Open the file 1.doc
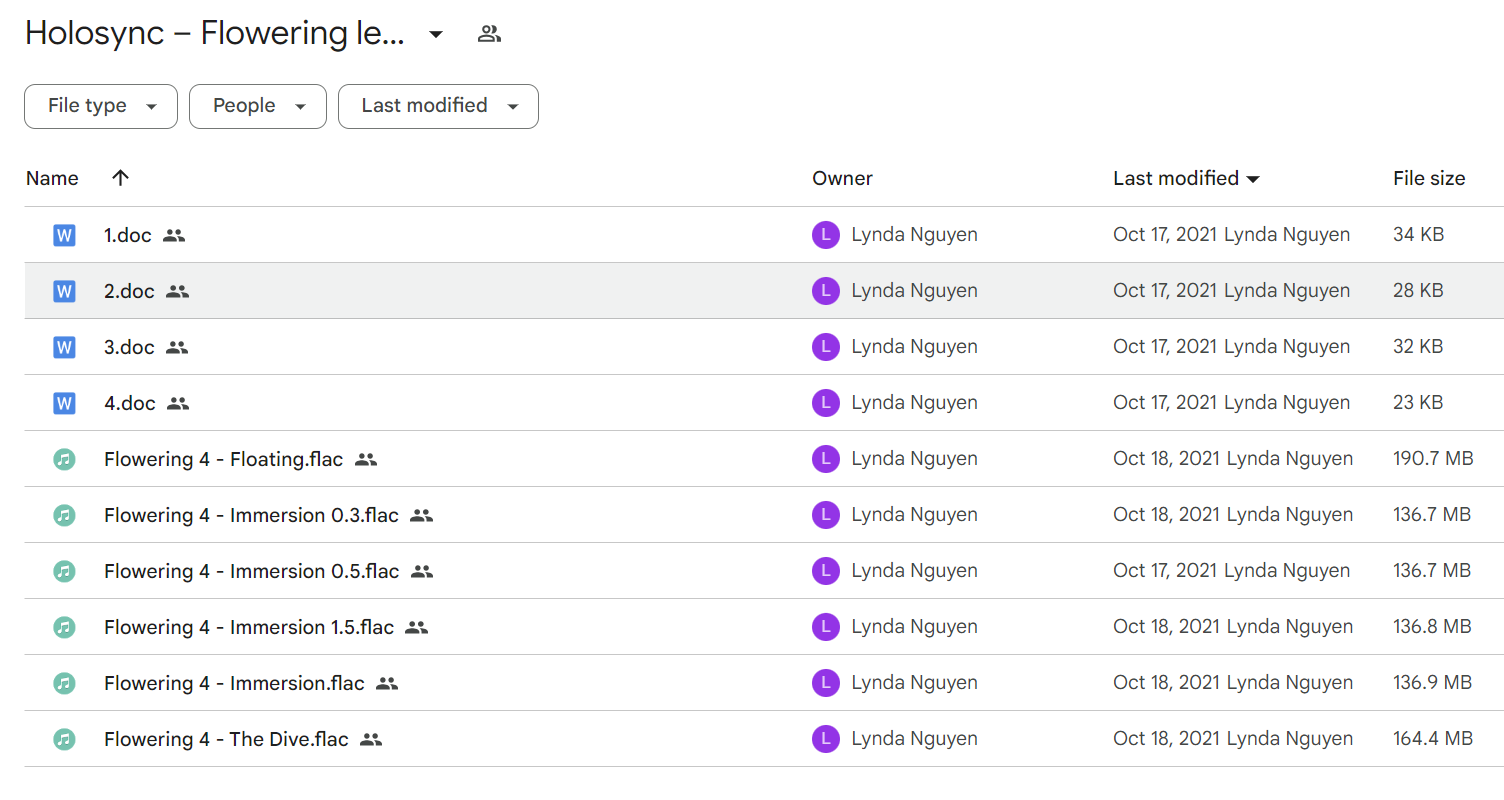 pos(127,236)
